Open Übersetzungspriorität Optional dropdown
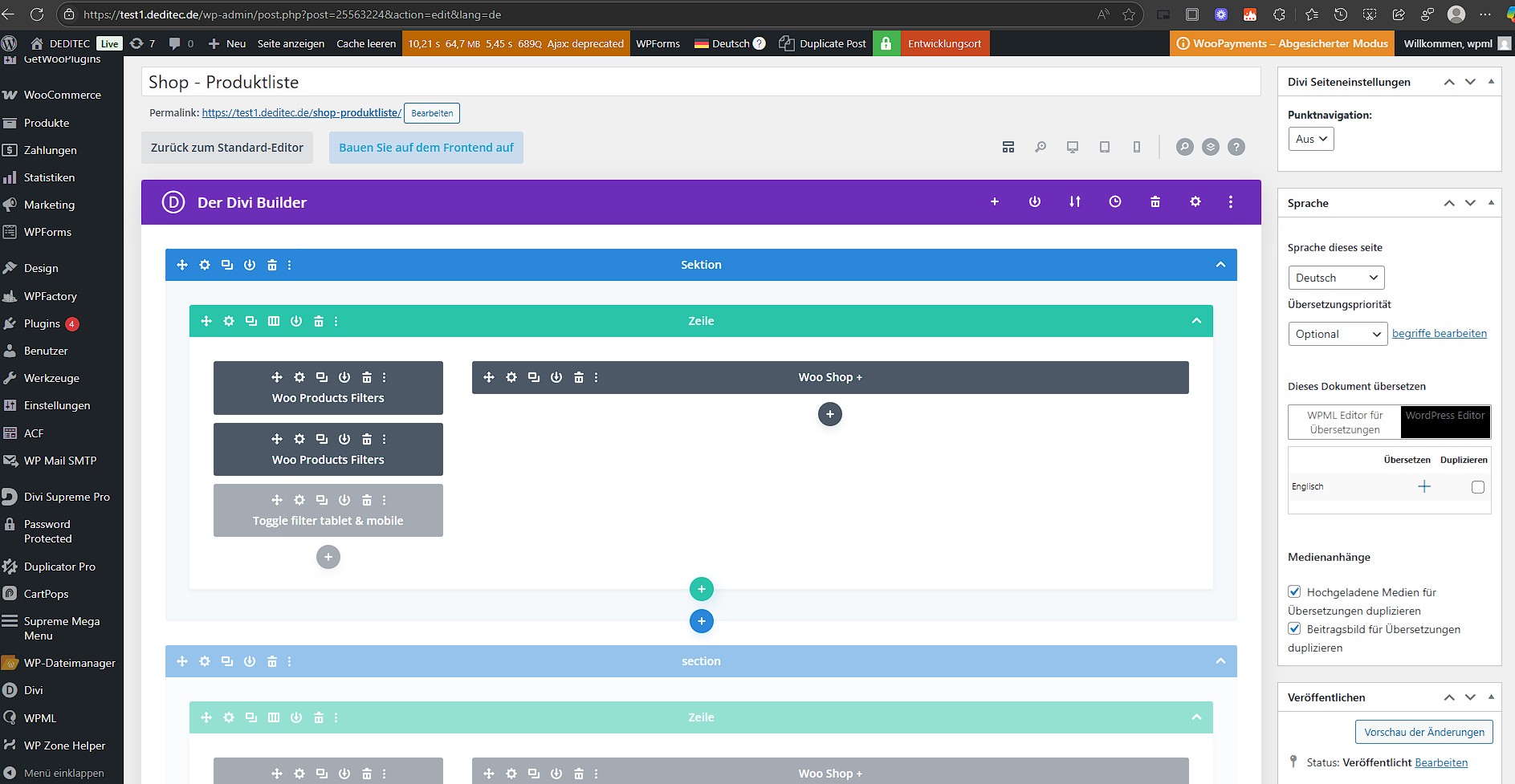Viewport: 1515px width, 784px height. (1338, 334)
